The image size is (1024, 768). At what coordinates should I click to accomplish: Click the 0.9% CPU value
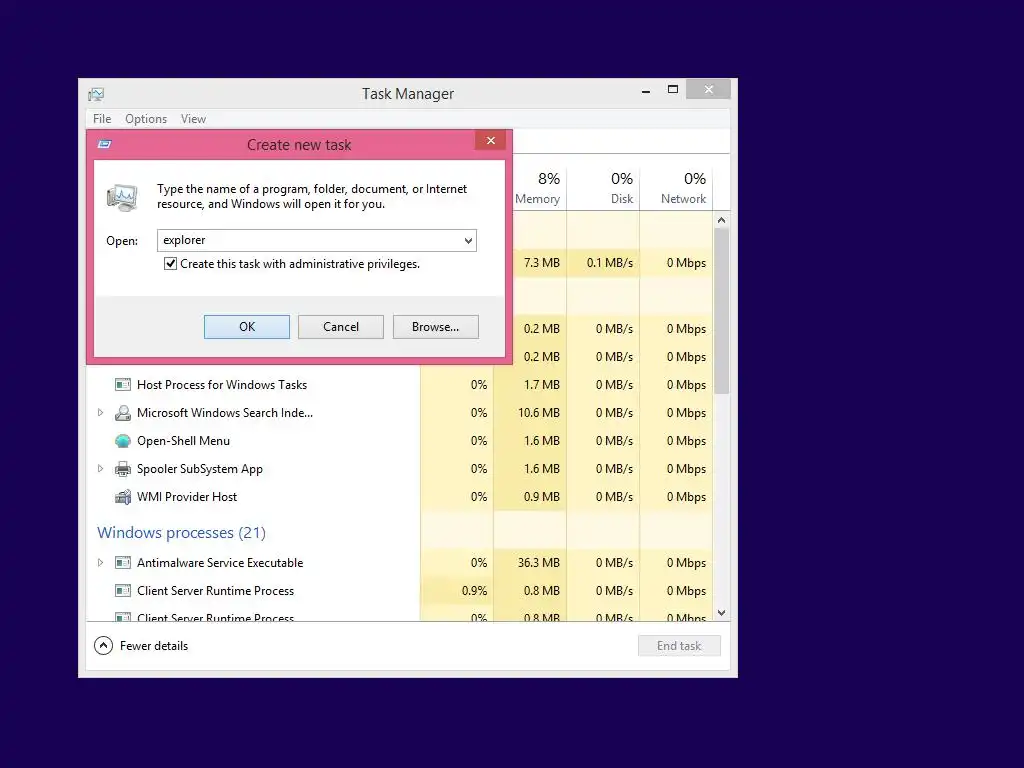point(474,590)
